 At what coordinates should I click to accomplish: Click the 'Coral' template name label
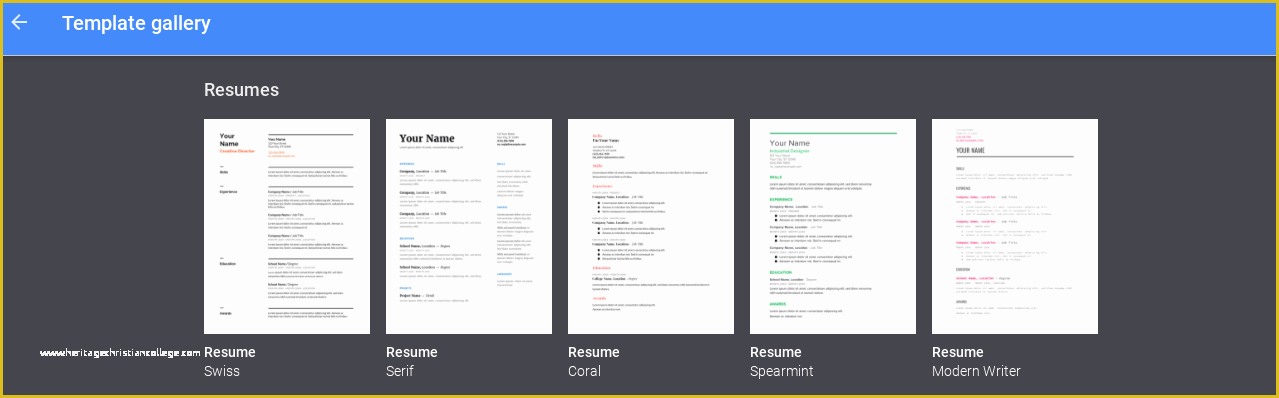point(585,371)
